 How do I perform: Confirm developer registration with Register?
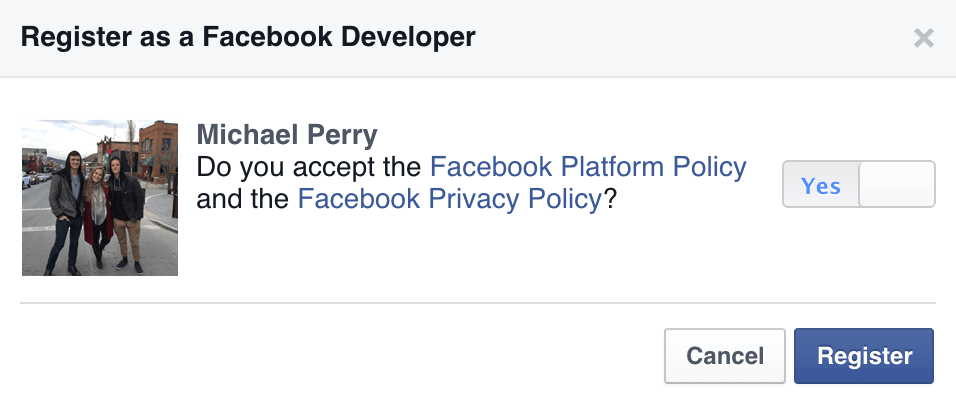(863, 356)
